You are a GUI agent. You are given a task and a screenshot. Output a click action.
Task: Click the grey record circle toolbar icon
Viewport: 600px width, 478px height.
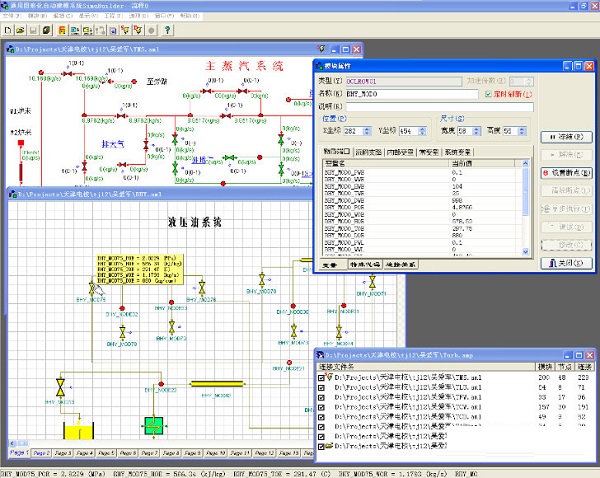tap(151, 30)
